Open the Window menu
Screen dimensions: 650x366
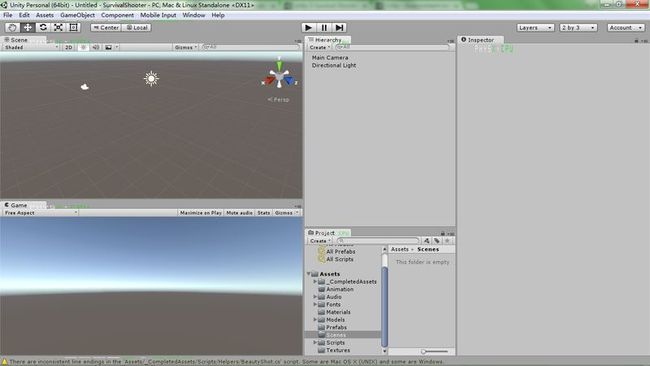[x=194, y=15]
